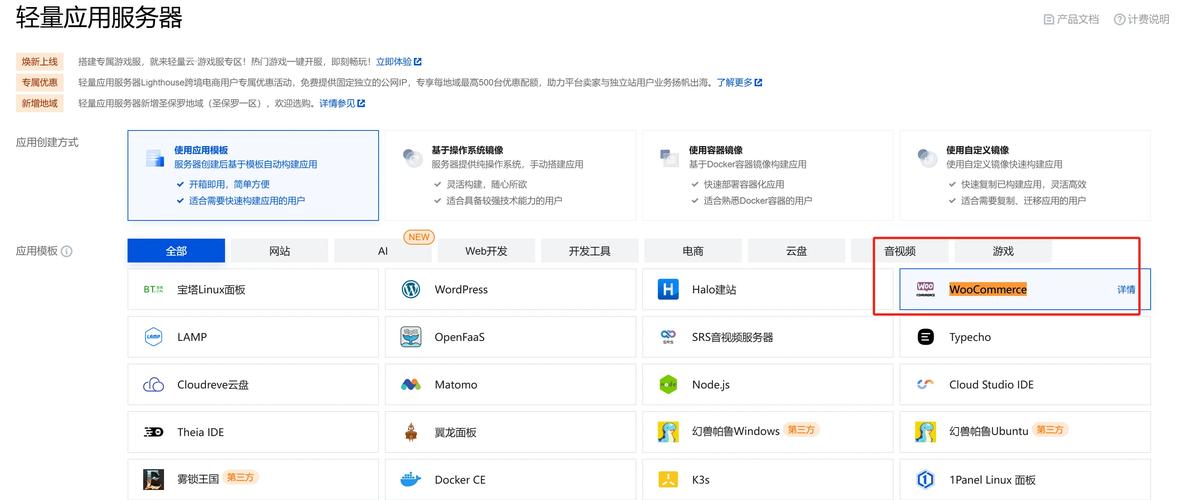Select the Matomo logo icon

(411, 385)
